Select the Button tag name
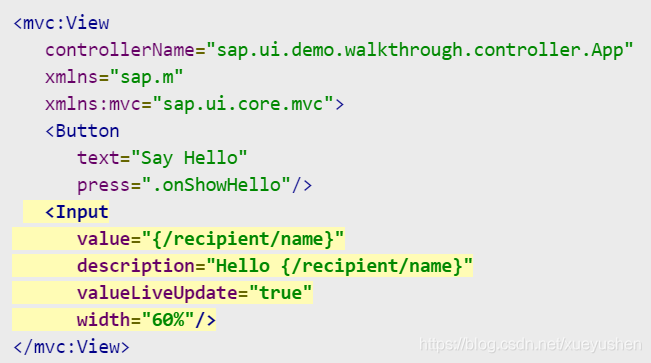 pos(87,131)
